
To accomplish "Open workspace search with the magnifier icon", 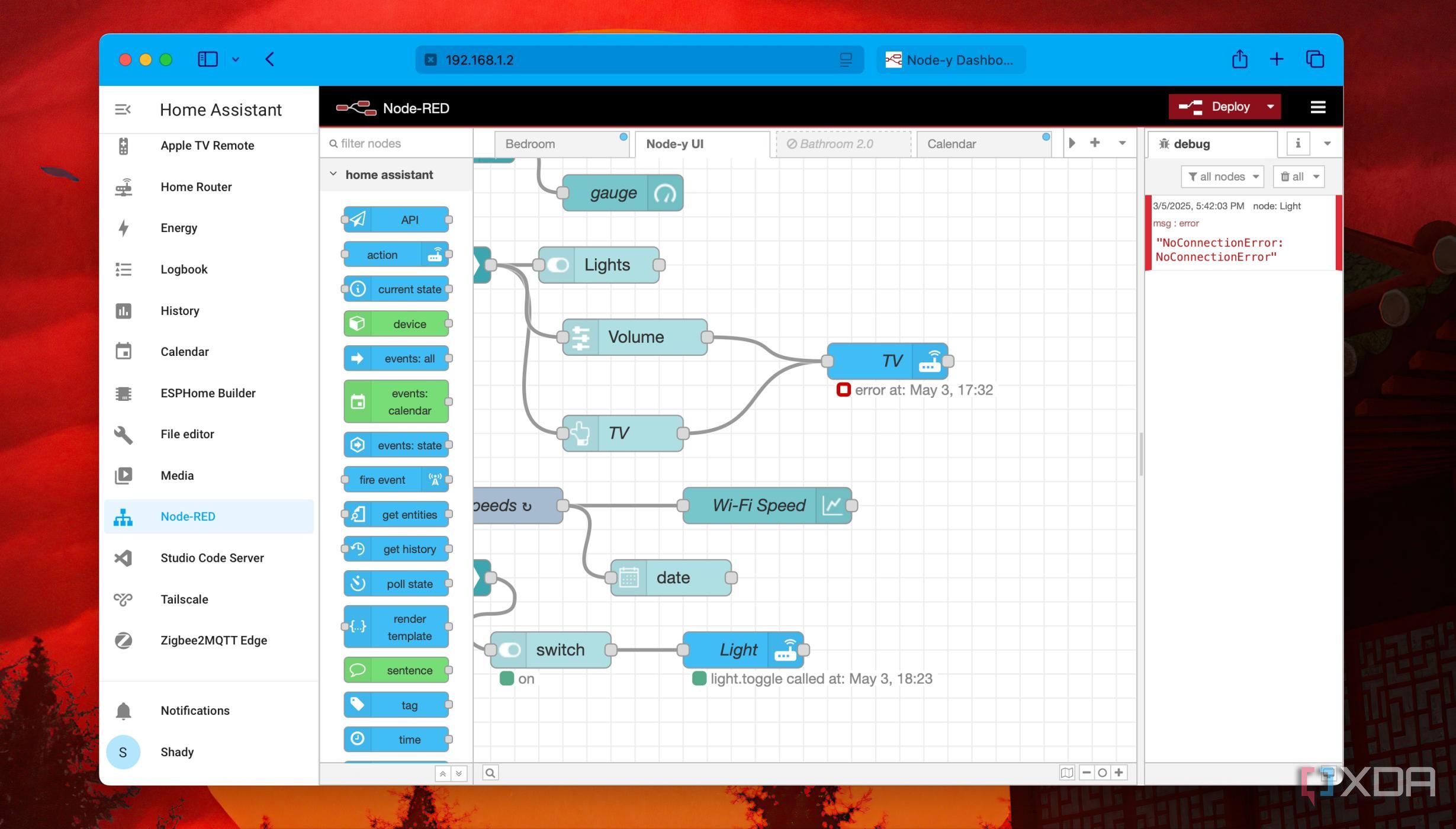I will 490,773.
